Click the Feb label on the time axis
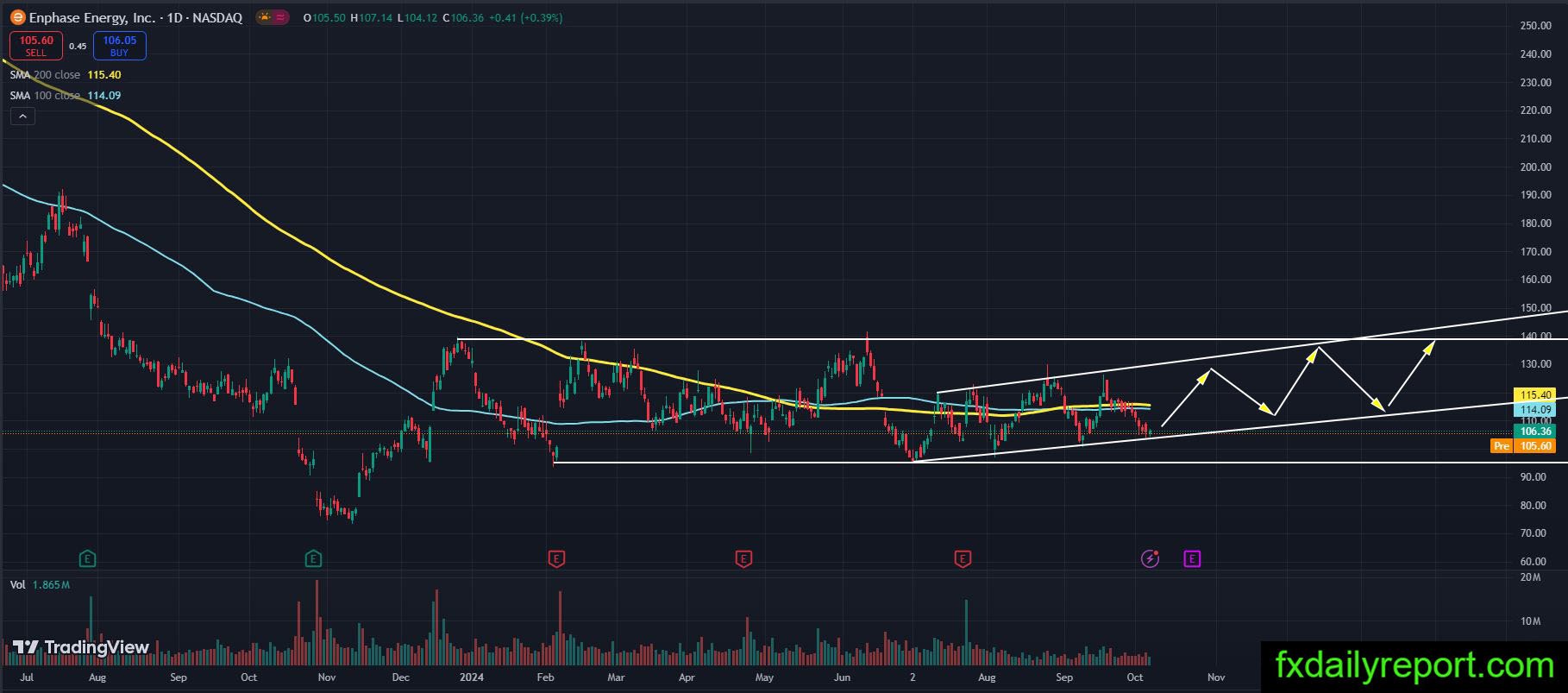 pyautogui.click(x=545, y=677)
